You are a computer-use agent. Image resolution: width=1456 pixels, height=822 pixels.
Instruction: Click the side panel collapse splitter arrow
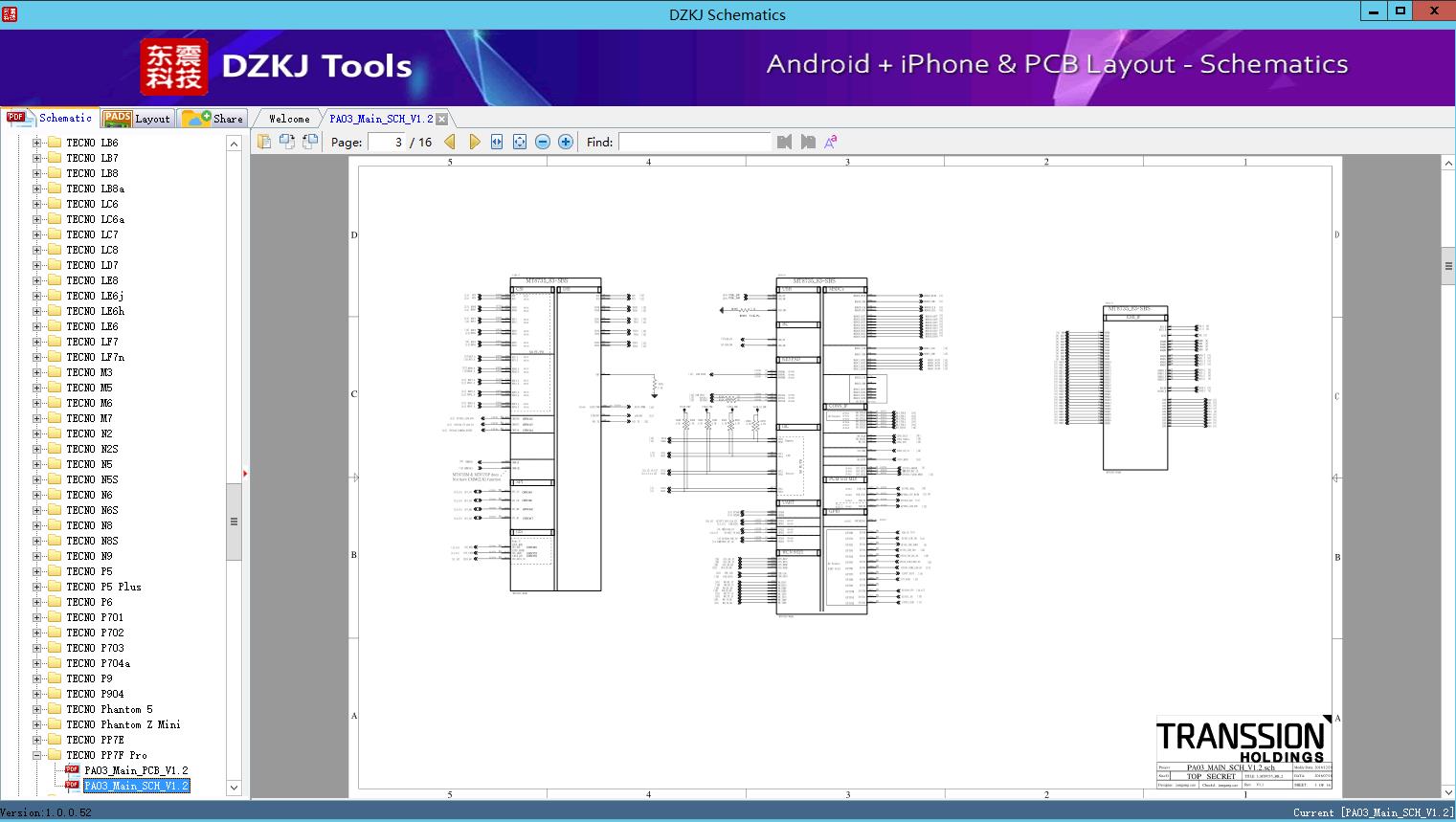point(245,474)
